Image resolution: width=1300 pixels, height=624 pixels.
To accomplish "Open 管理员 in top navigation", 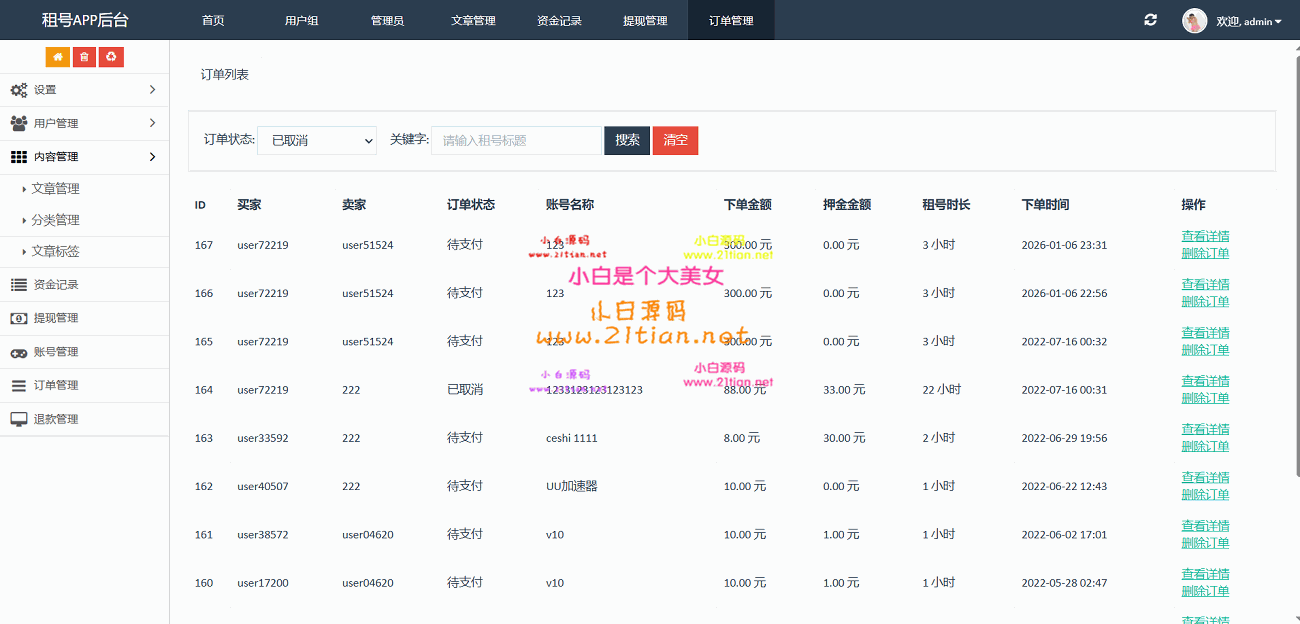I will coord(387,20).
